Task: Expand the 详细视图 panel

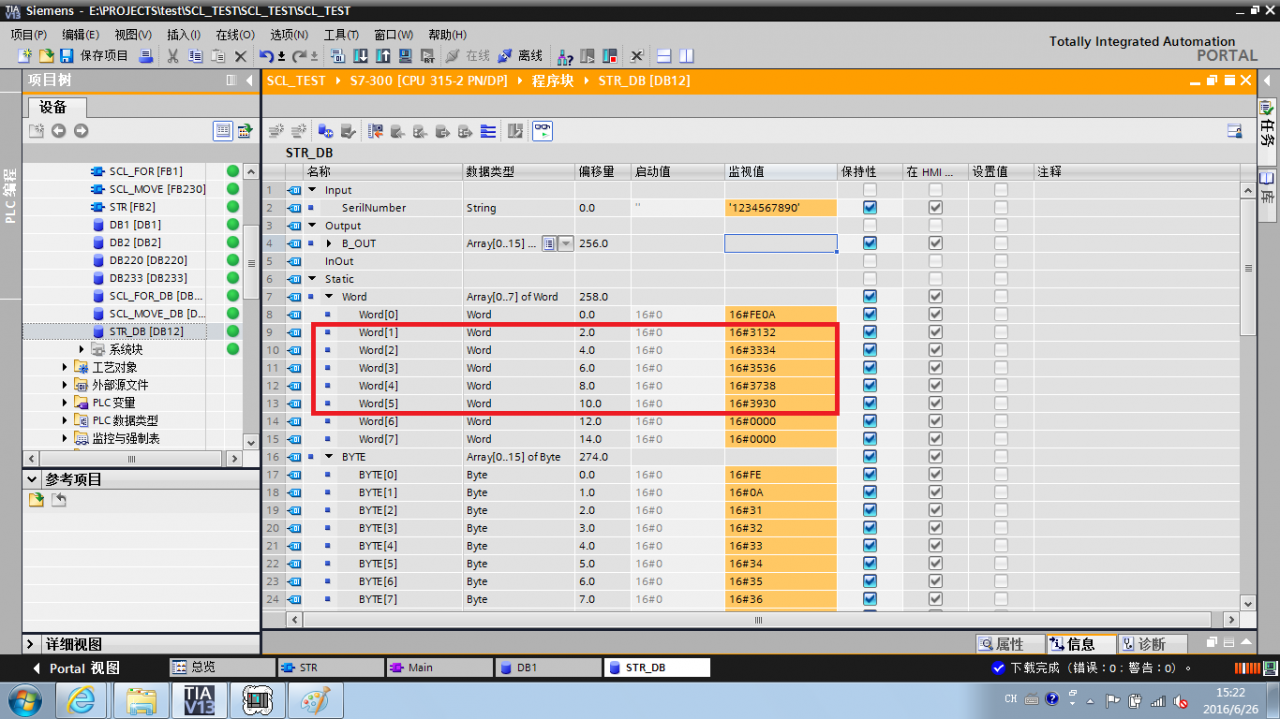Action: (32, 644)
